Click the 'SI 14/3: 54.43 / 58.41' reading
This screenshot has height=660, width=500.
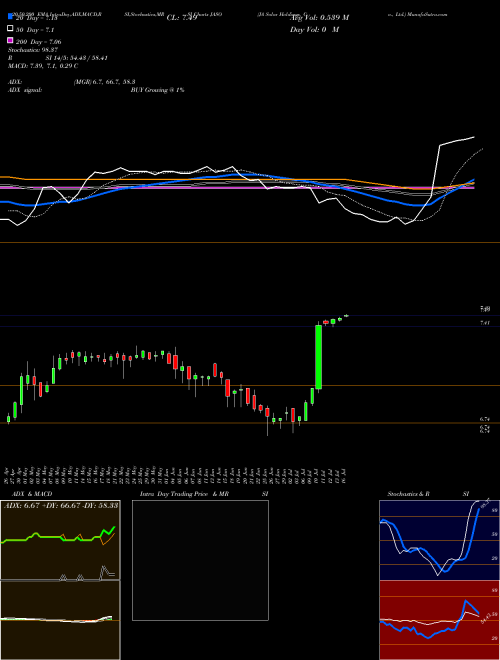77,58
